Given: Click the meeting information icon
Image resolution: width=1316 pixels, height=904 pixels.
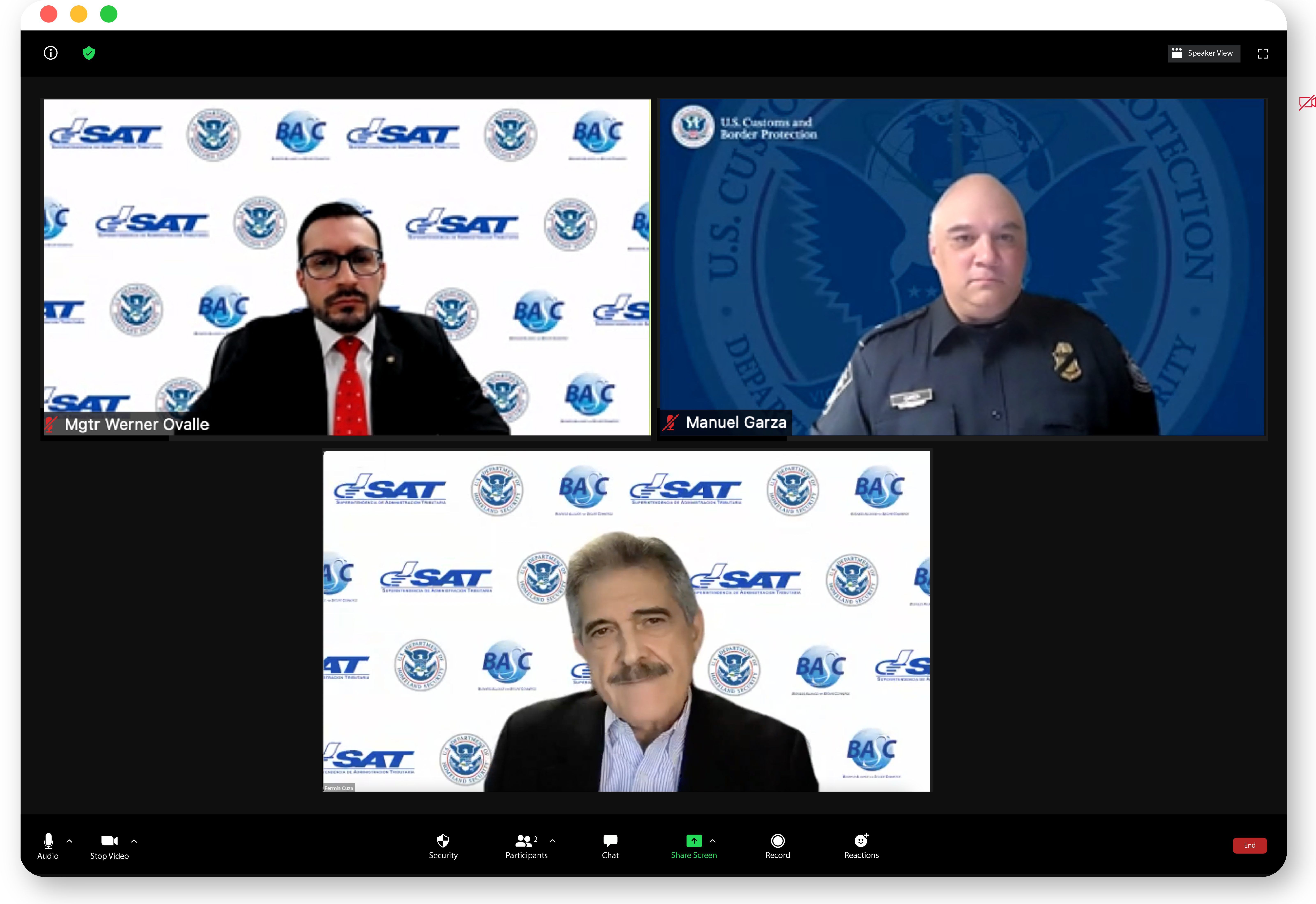Looking at the screenshot, I should point(50,53).
